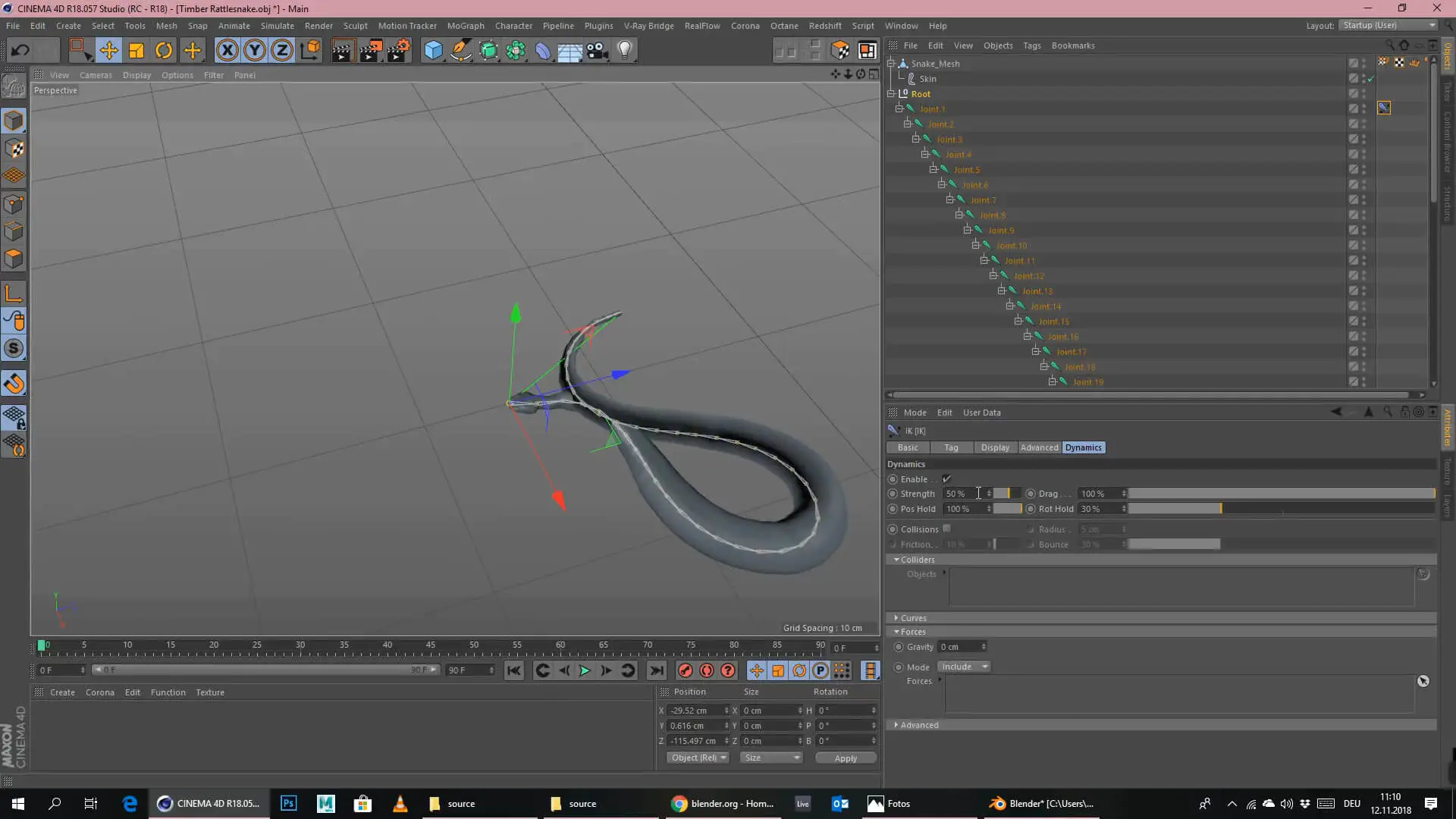This screenshot has width=1456, height=819.
Task: Open the Forces Mode Include dropdown
Action: click(964, 667)
